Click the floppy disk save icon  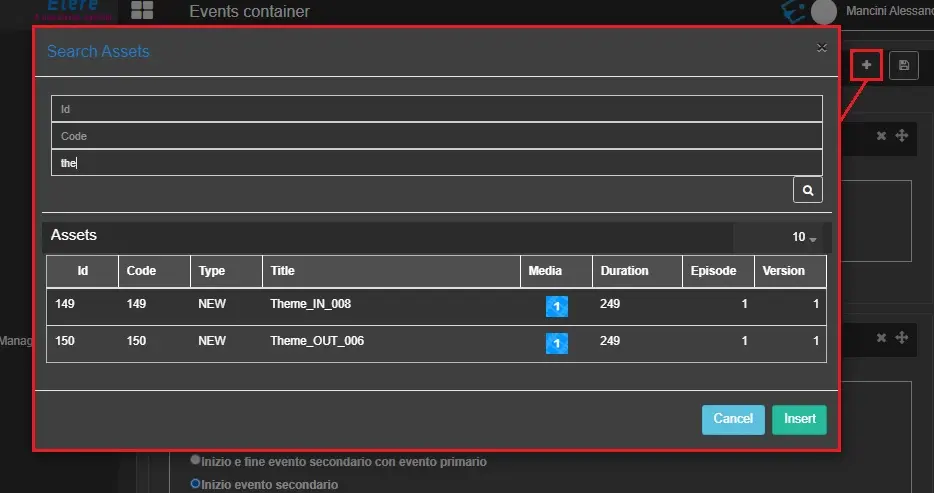tap(904, 65)
